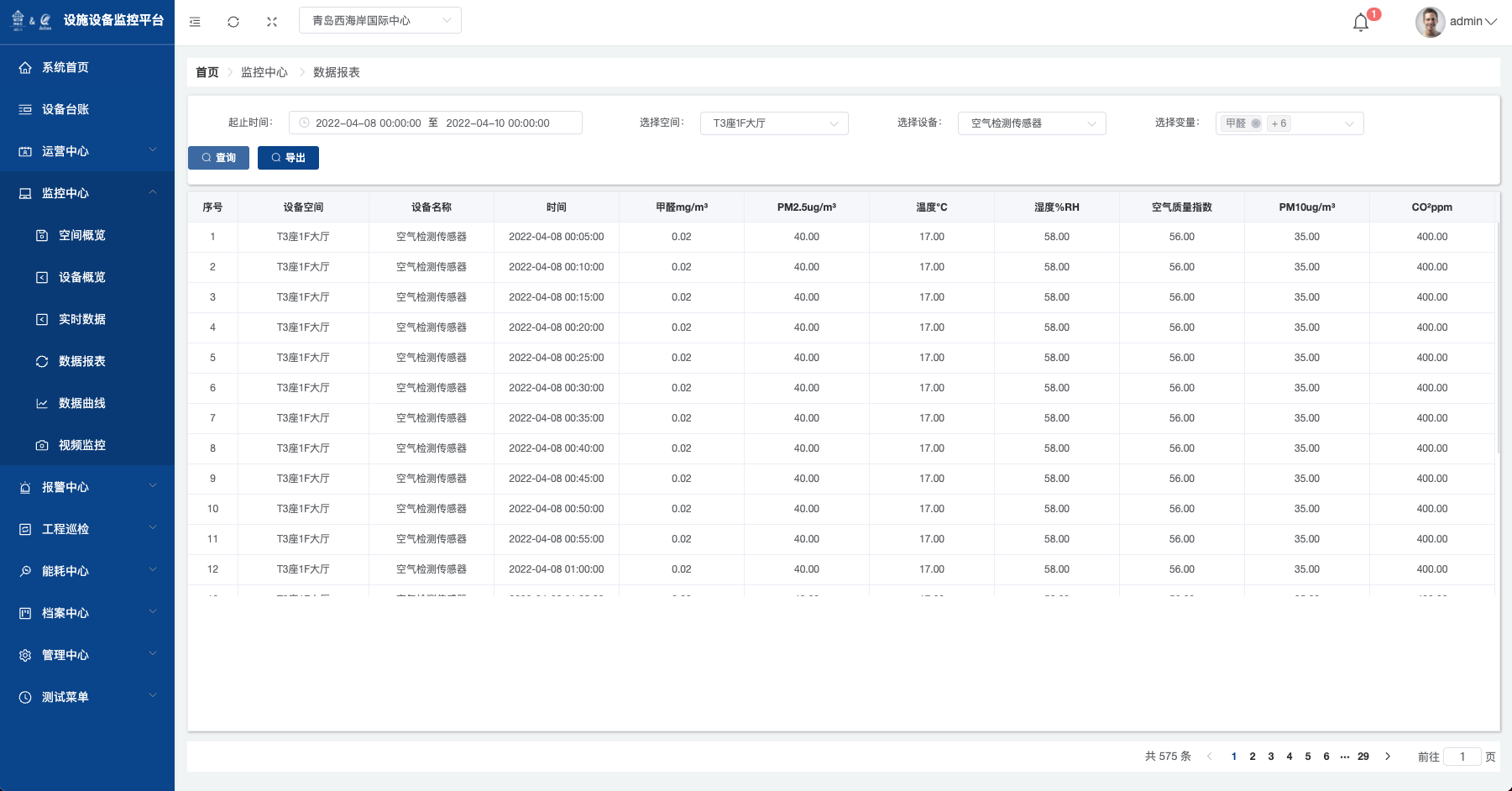1512x791 pixels.
Task: Open 实时数据 in the sidebar
Action: coord(82,319)
